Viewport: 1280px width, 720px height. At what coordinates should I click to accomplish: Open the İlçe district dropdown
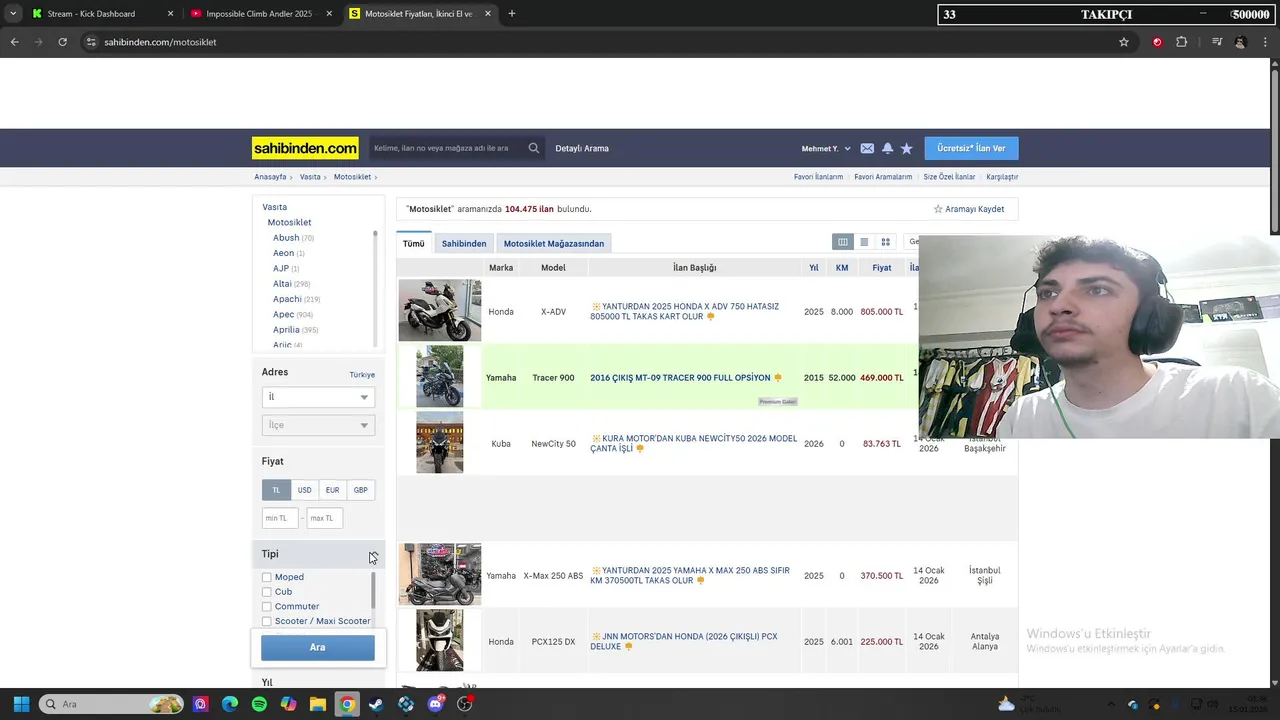coord(318,425)
